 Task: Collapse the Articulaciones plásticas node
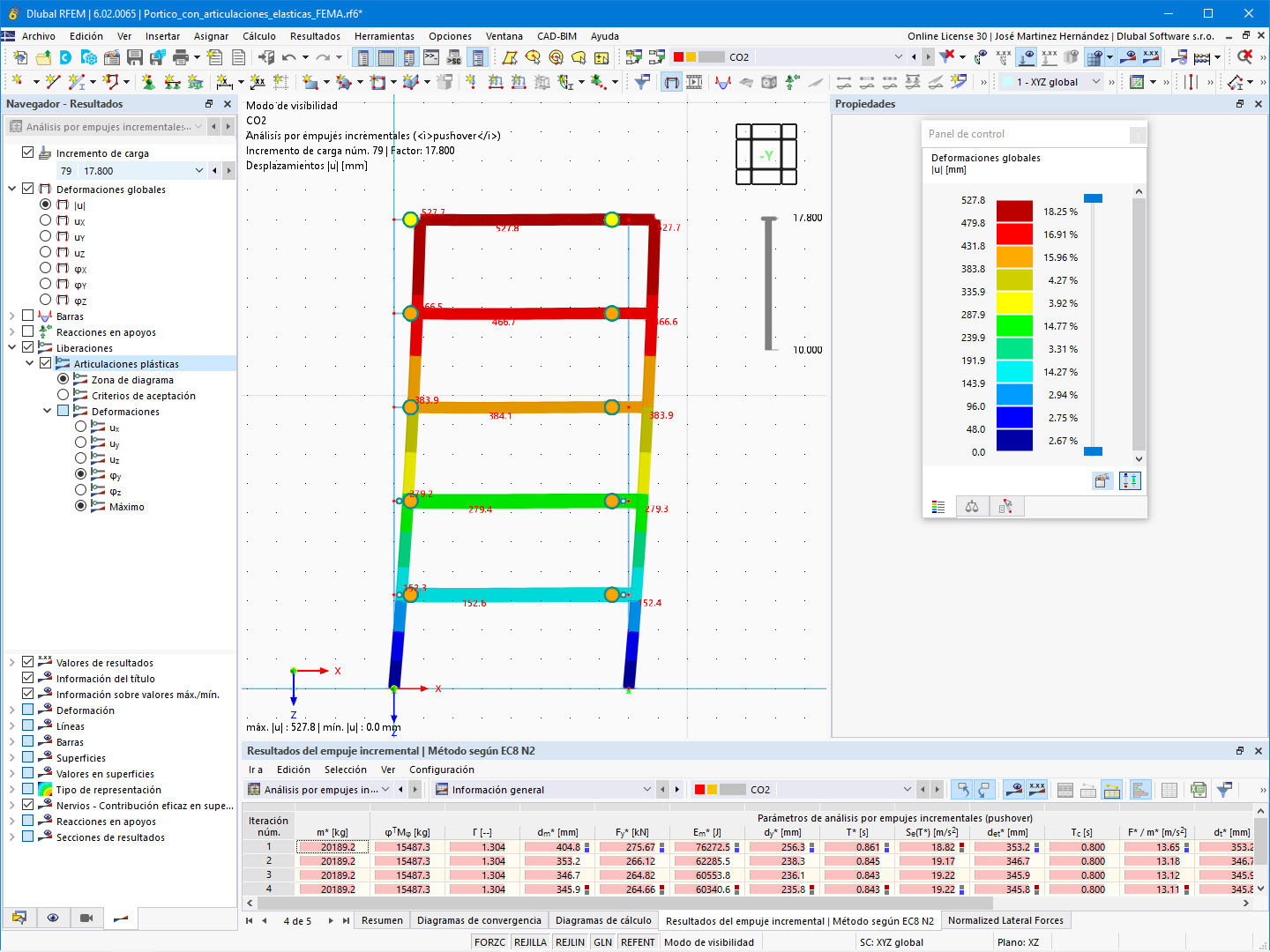[30, 363]
